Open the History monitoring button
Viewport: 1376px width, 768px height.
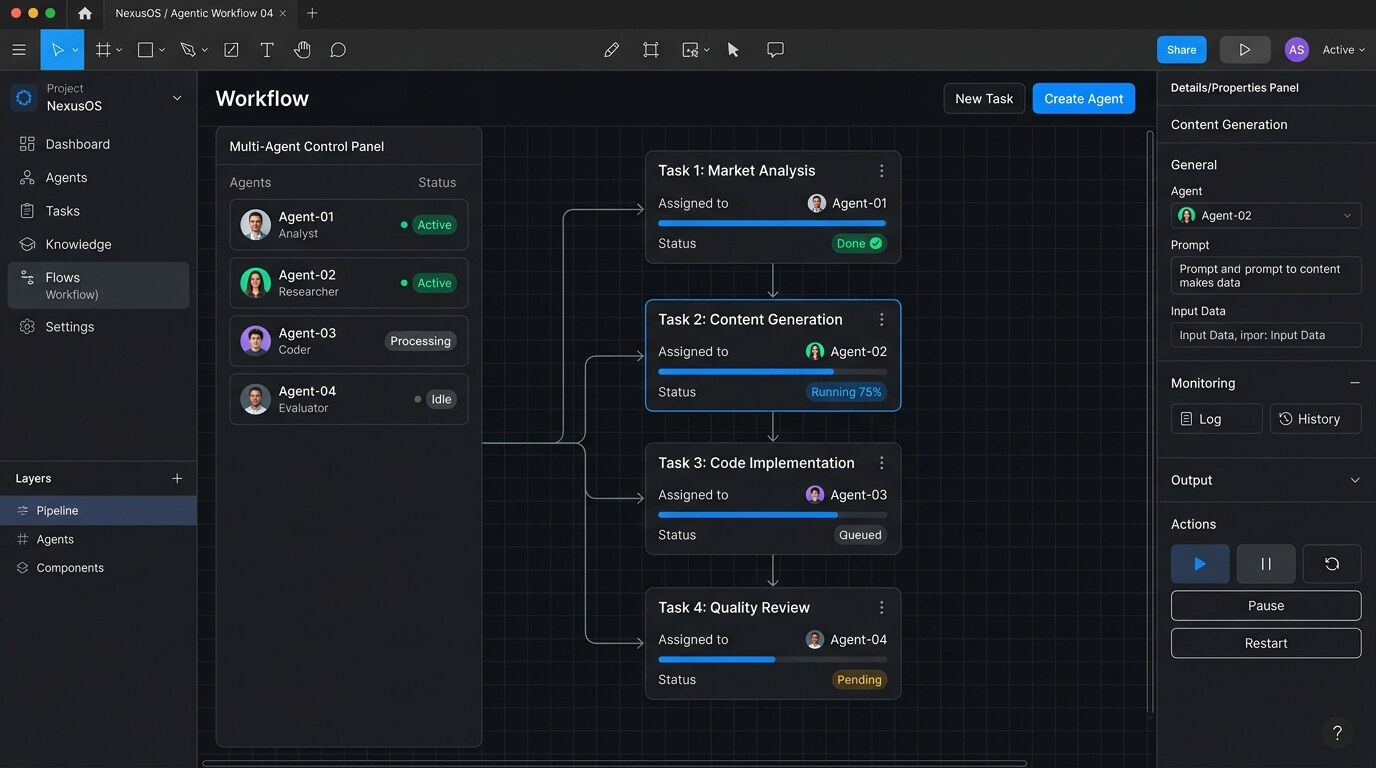(1315, 419)
